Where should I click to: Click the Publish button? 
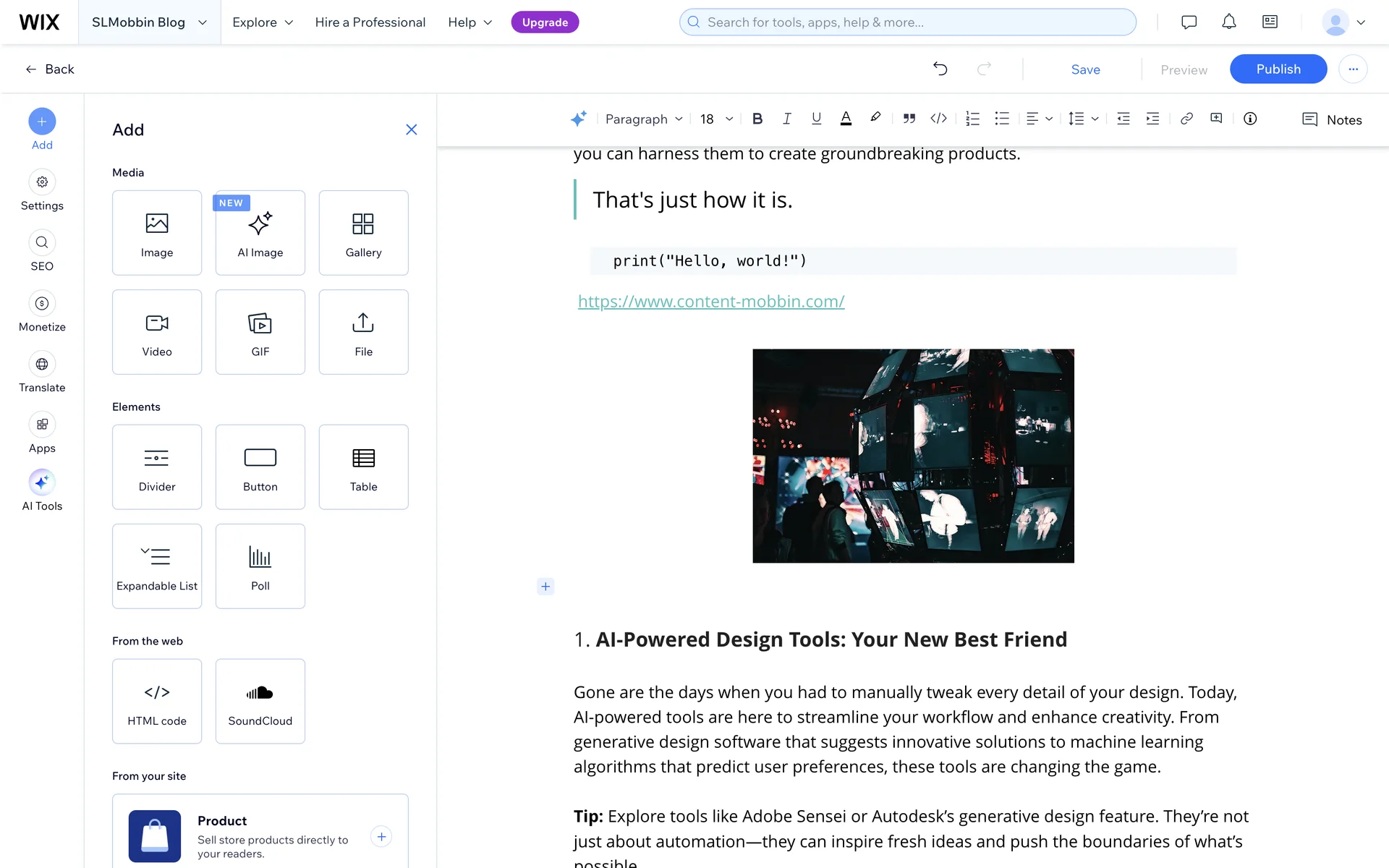pyautogui.click(x=1278, y=69)
